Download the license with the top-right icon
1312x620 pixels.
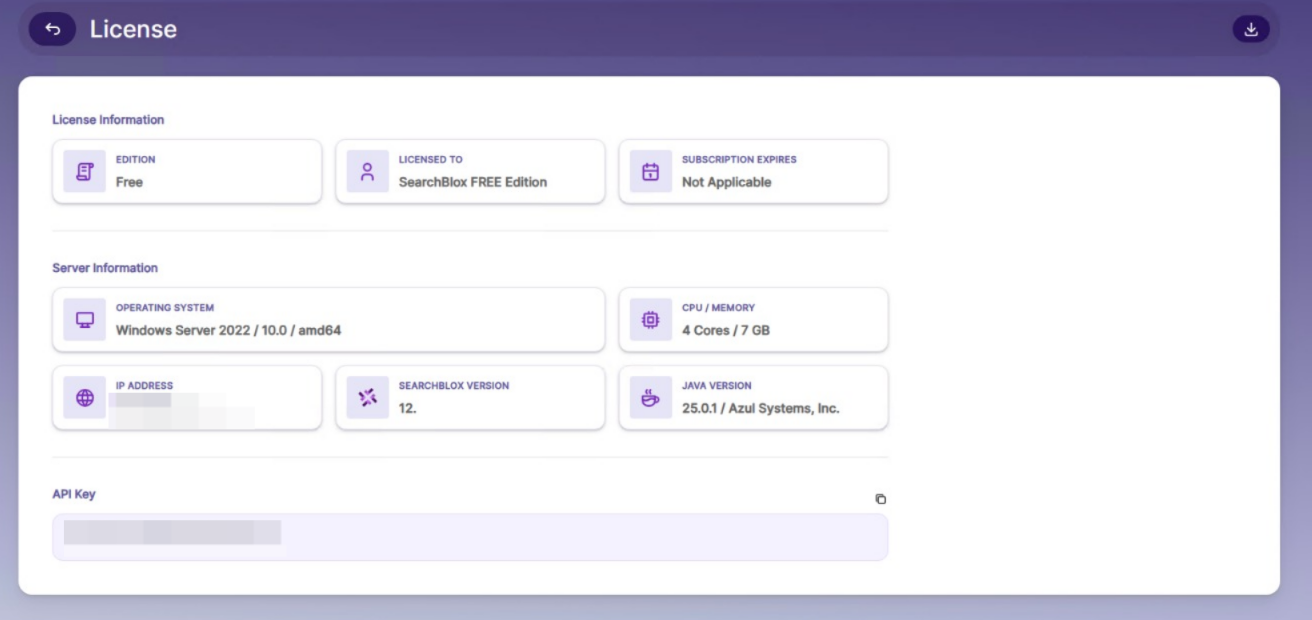tap(1250, 29)
